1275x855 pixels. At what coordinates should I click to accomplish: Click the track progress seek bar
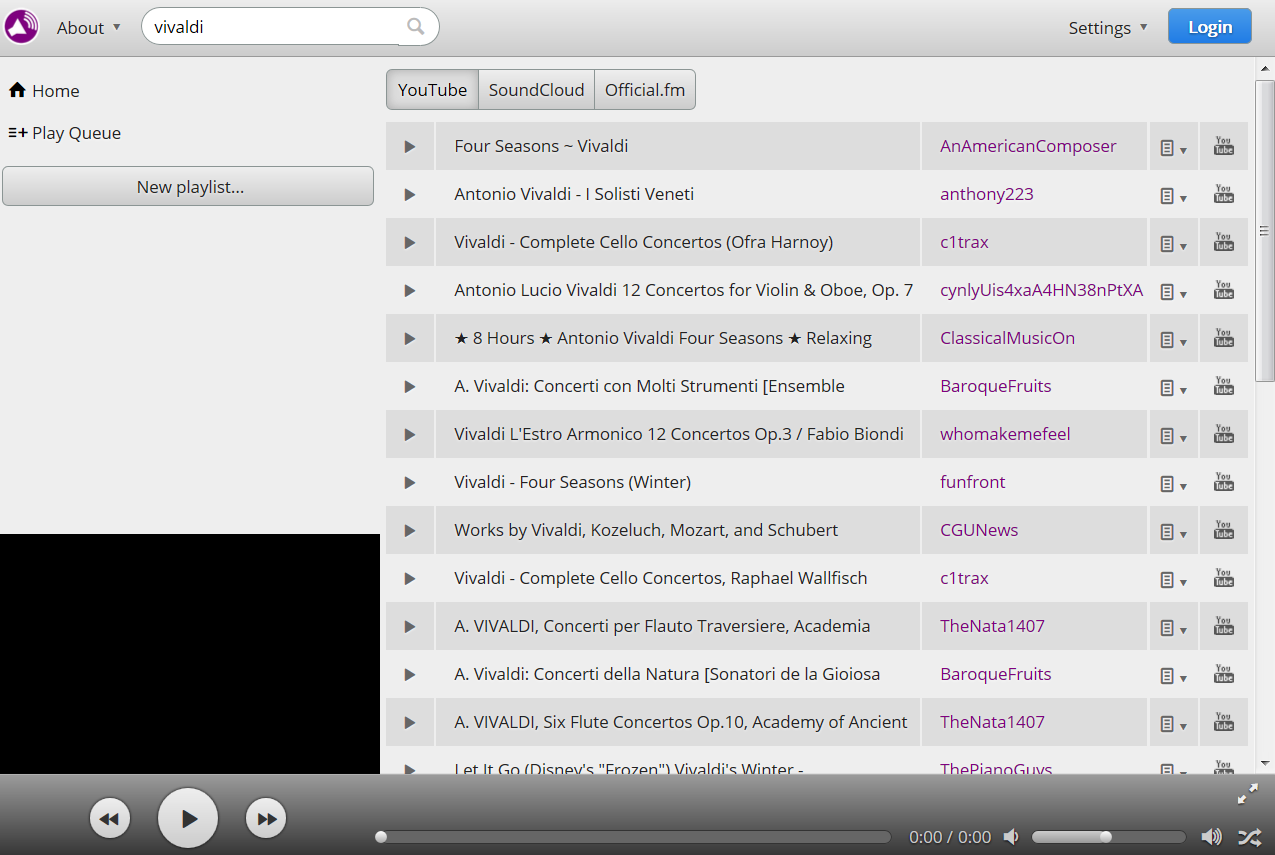pyautogui.click(x=633, y=837)
